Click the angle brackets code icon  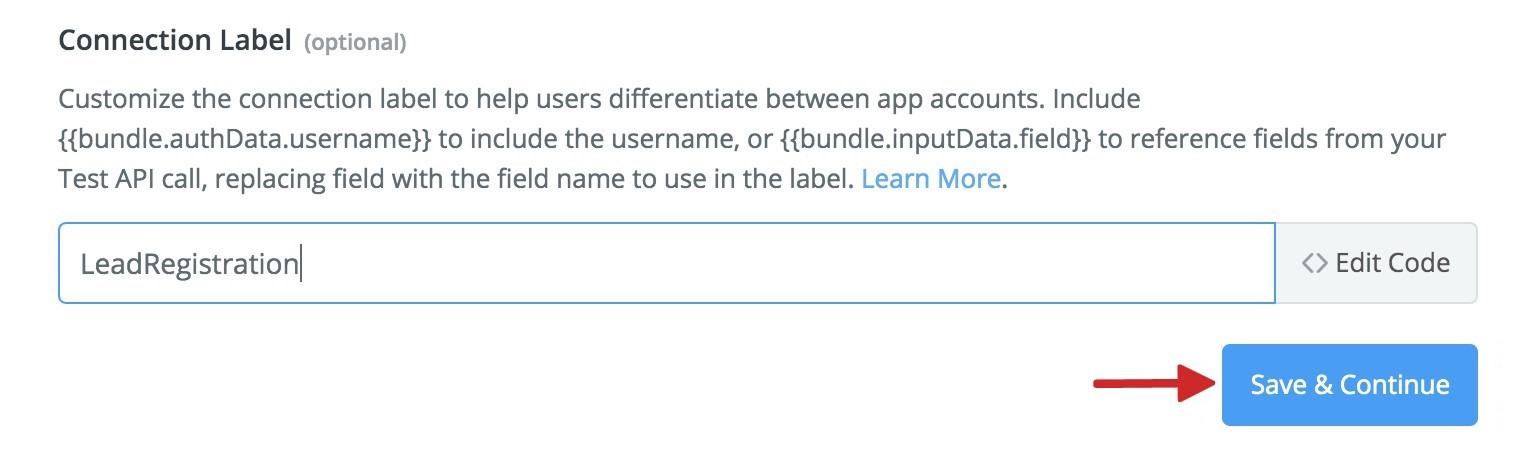click(1314, 263)
